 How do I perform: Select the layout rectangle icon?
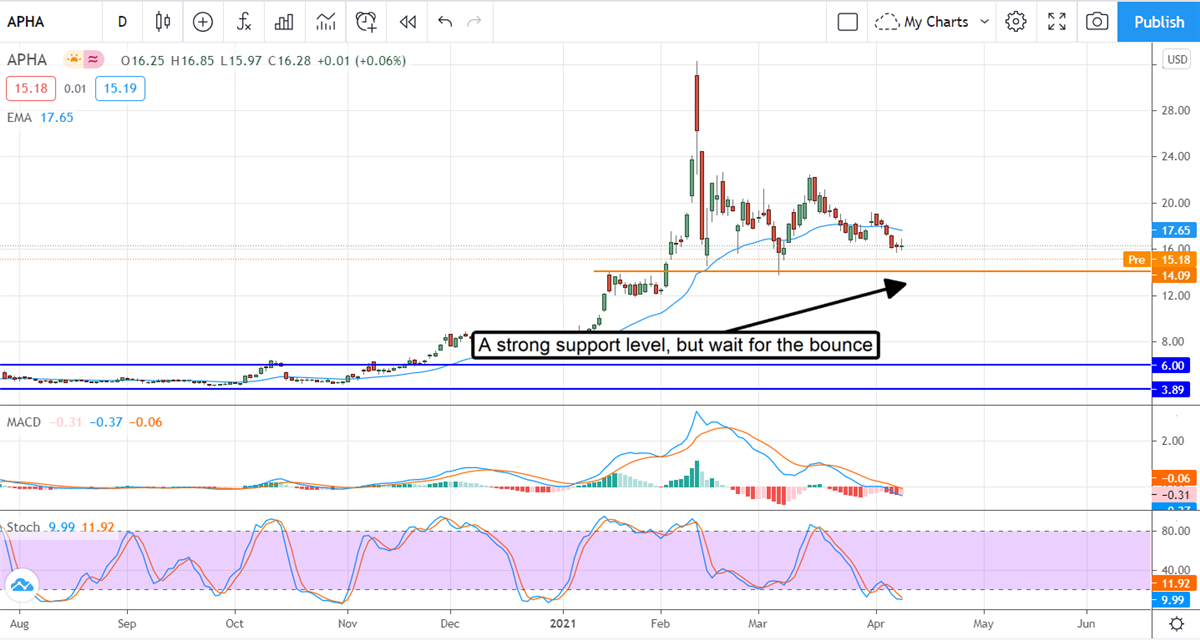tap(847, 21)
